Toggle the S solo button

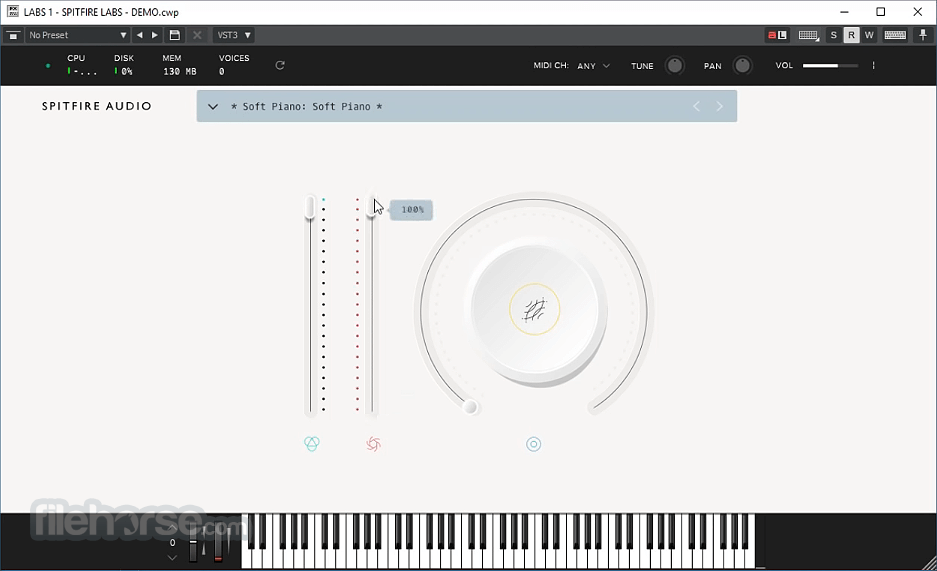[x=834, y=35]
